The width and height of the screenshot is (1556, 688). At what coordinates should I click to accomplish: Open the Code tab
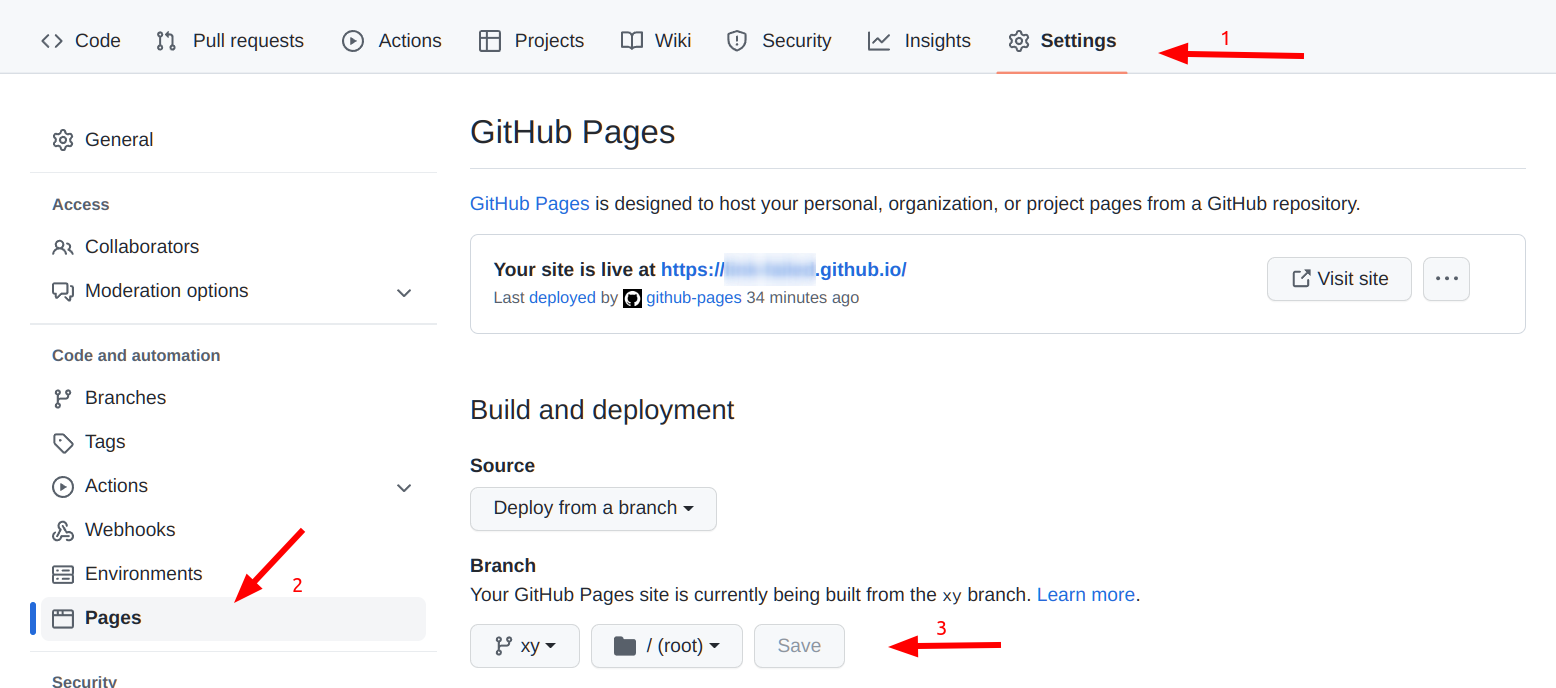click(80, 41)
